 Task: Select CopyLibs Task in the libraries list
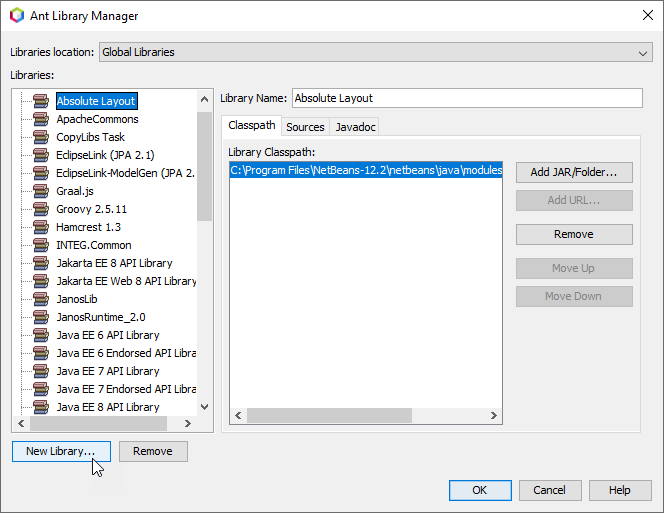pos(90,137)
